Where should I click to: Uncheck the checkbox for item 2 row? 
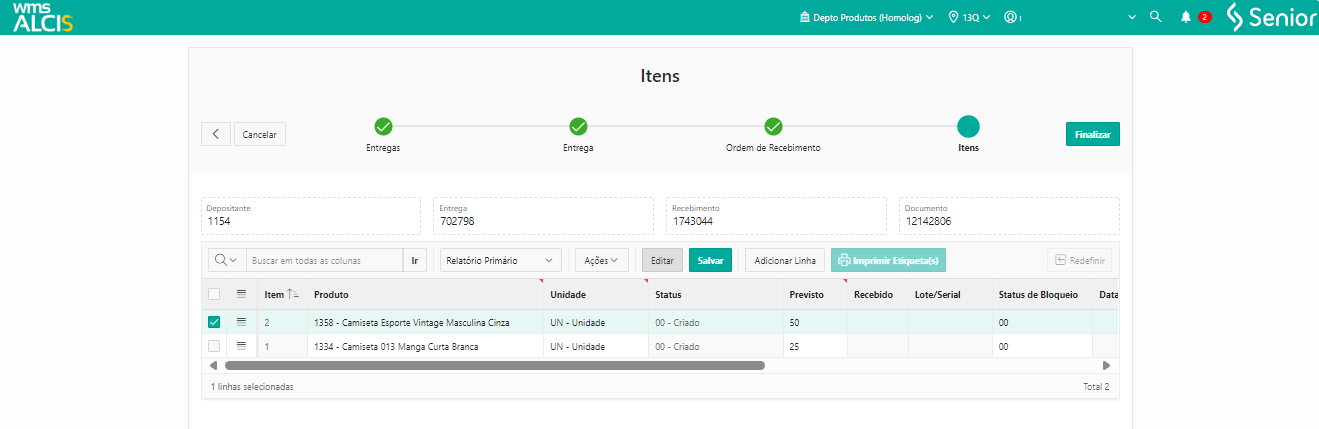214,322
